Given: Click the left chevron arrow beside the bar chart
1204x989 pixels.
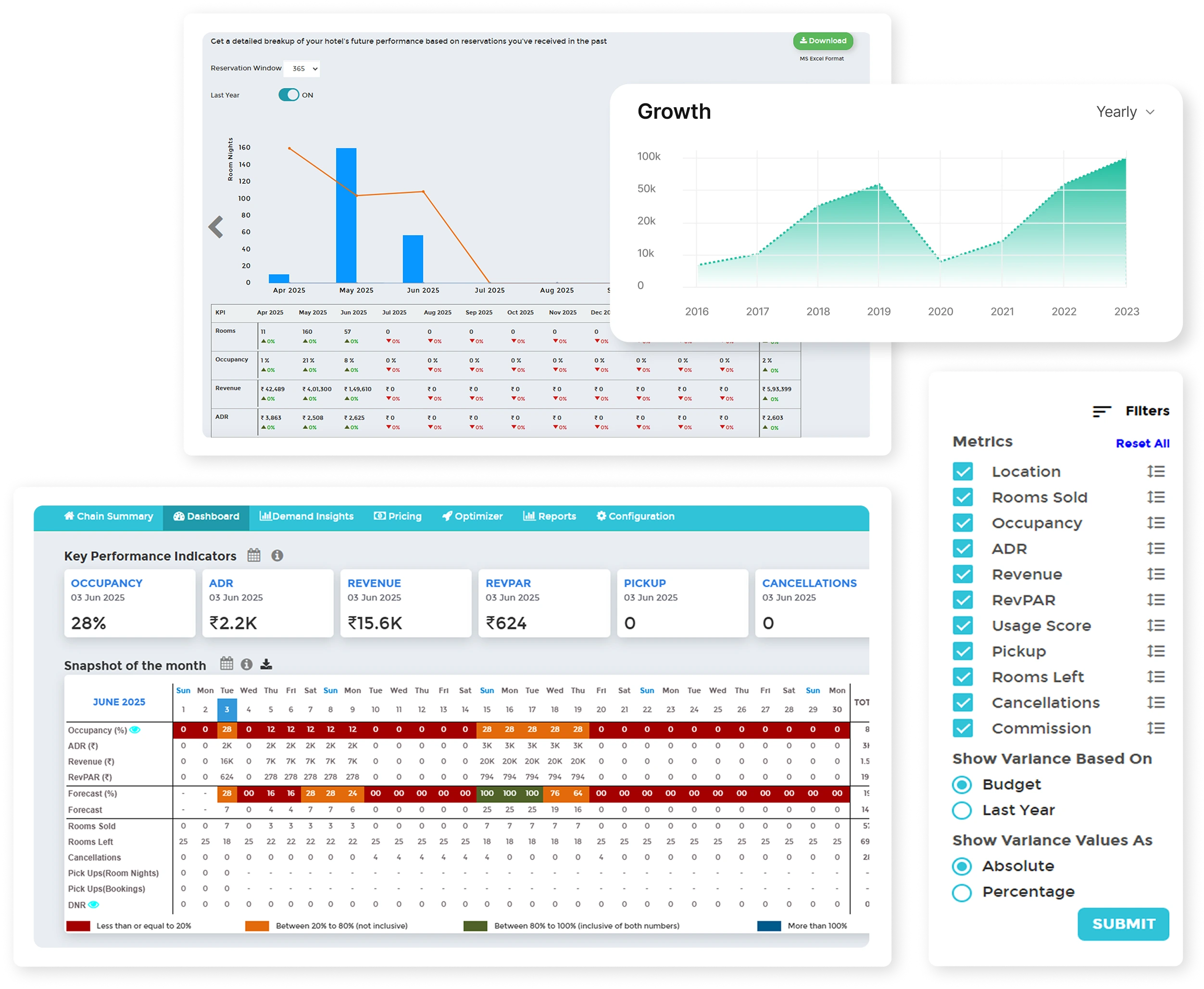Looking at the screenshot, I should 215,227.
